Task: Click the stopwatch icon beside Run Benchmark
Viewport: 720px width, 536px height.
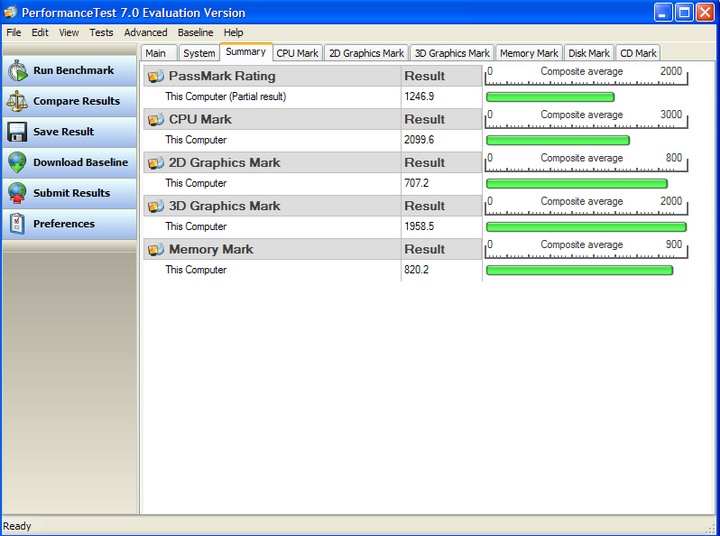Action: 17,71
